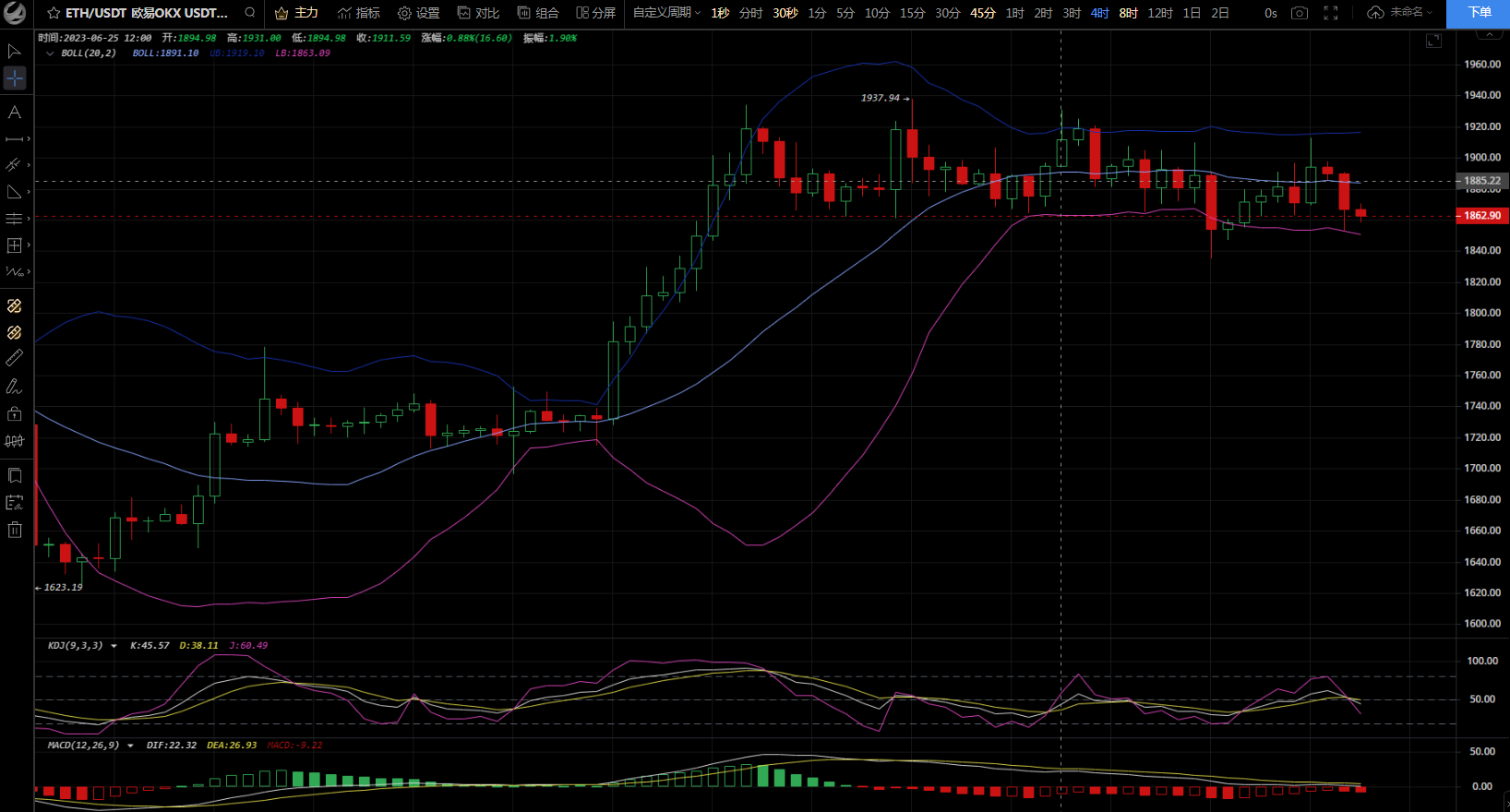The height and width of the screenshot is (812, 1510).
Task: Select the crosshair cursor tool
Action: tap(15, 78)
